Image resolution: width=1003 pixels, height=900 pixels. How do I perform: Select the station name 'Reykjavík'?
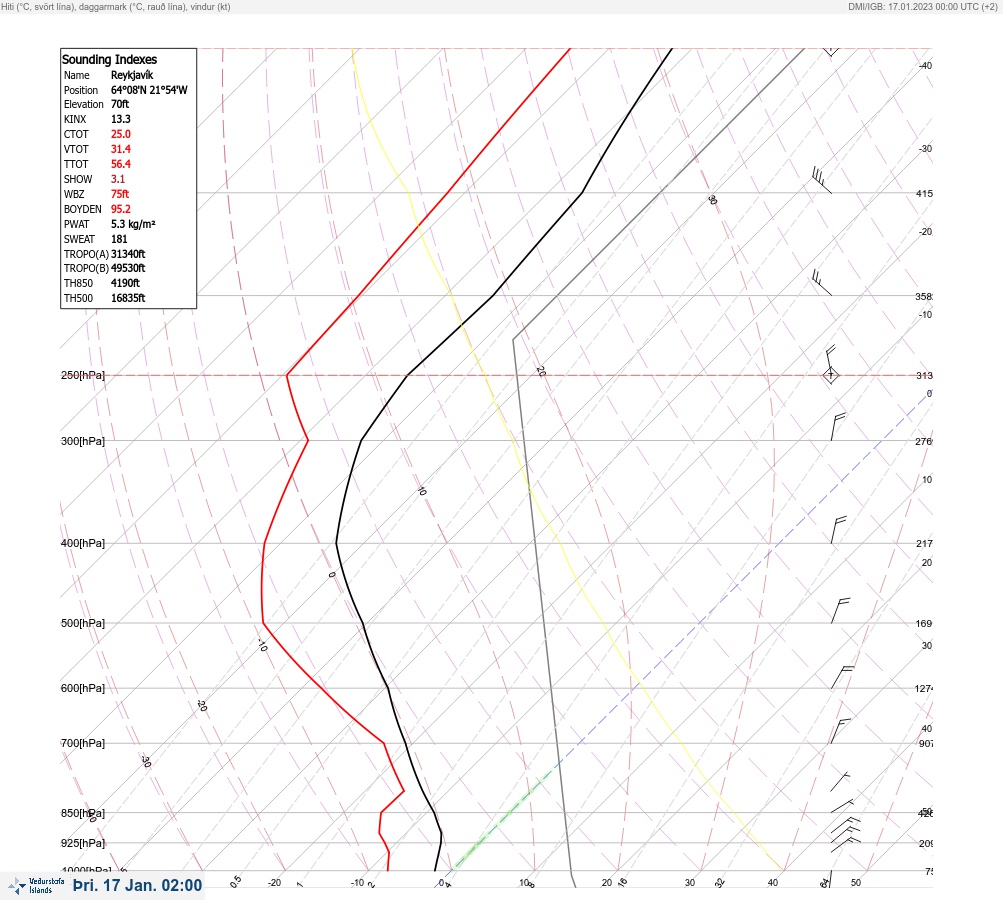[132, 75]
